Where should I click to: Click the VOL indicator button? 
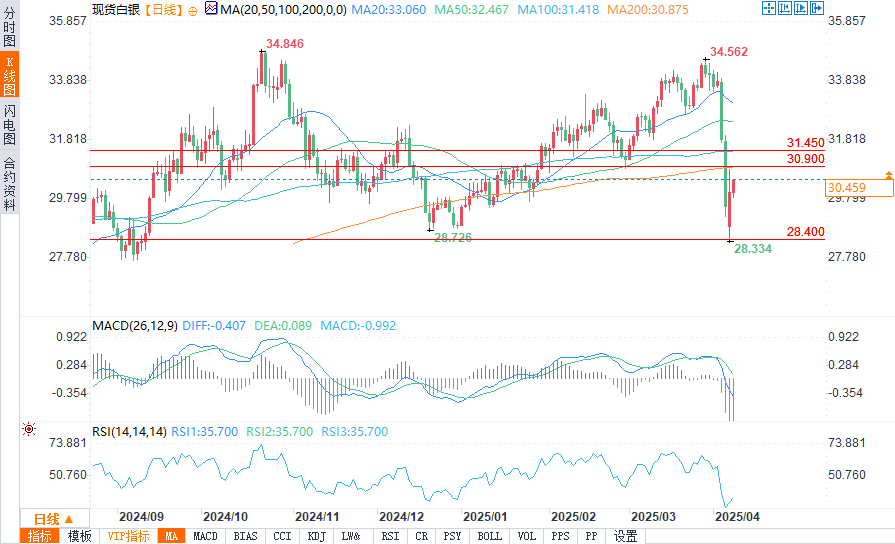(x=526, y=537)
